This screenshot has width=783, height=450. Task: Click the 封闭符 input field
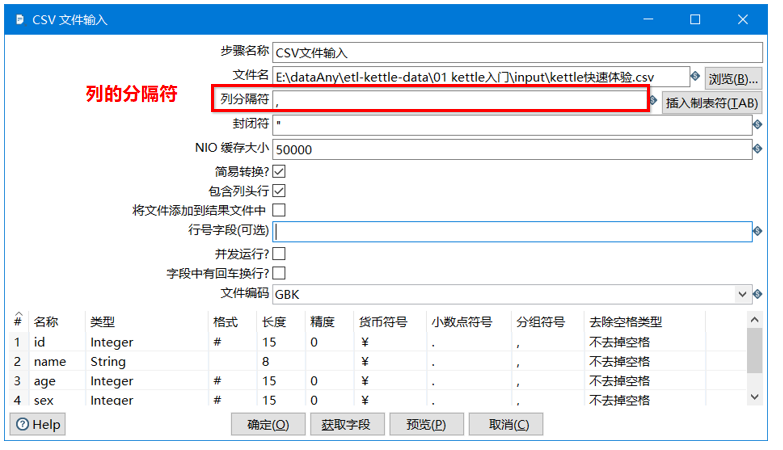pyautogui.click(x=512, y=125)
